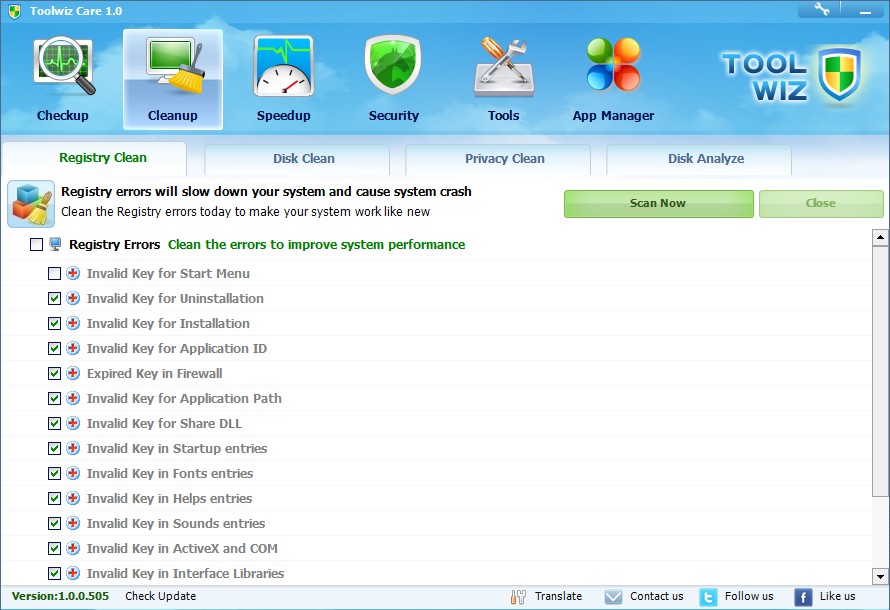
Task: Click the Follow us link text
Action: pos(749,596)
